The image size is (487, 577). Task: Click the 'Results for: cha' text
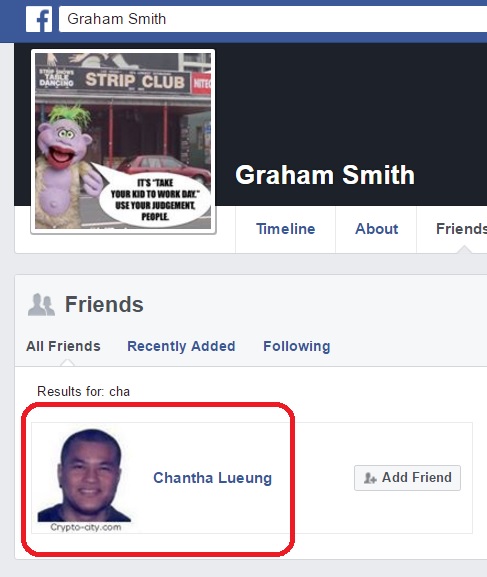[84, 391]
